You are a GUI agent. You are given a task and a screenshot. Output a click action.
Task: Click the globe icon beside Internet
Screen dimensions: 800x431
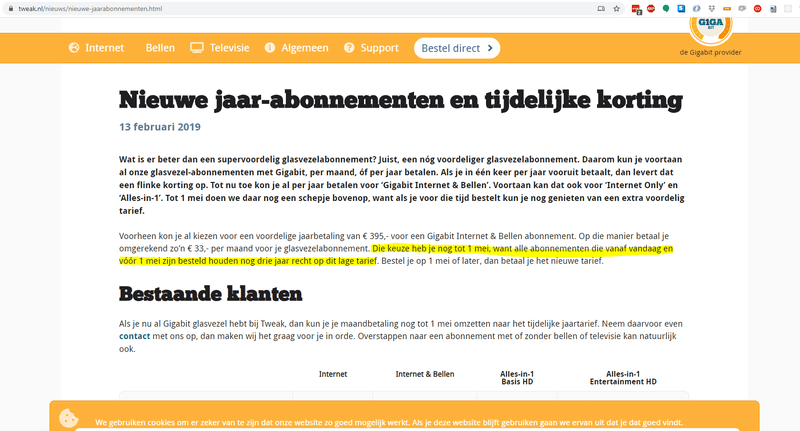74,47
